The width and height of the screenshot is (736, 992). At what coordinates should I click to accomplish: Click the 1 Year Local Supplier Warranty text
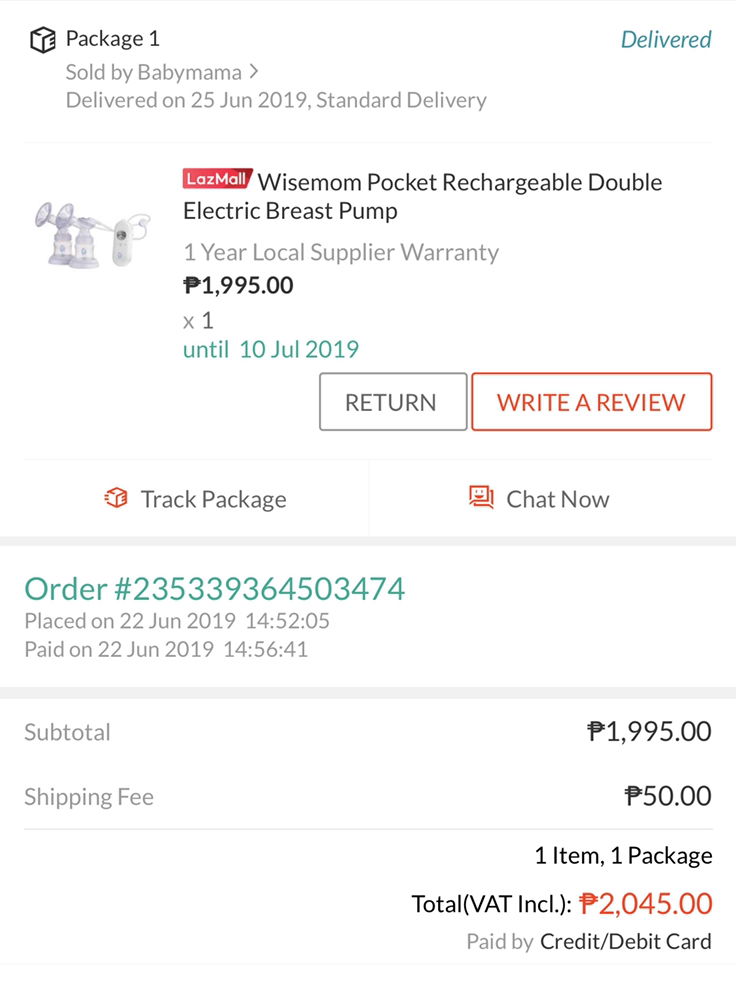point(340,252)
